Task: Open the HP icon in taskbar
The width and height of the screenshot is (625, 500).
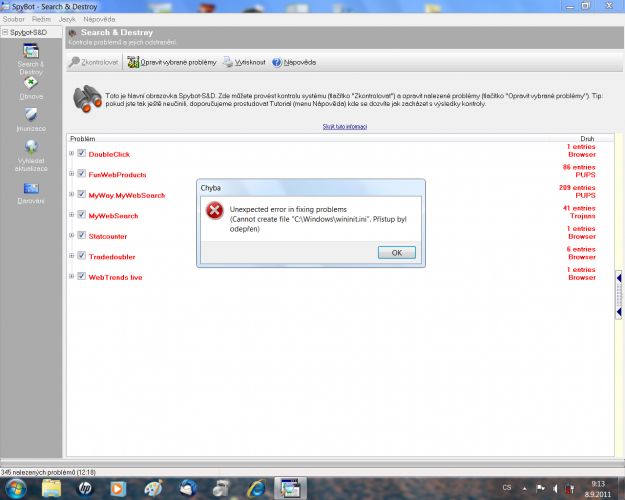Action: (85, 488)
